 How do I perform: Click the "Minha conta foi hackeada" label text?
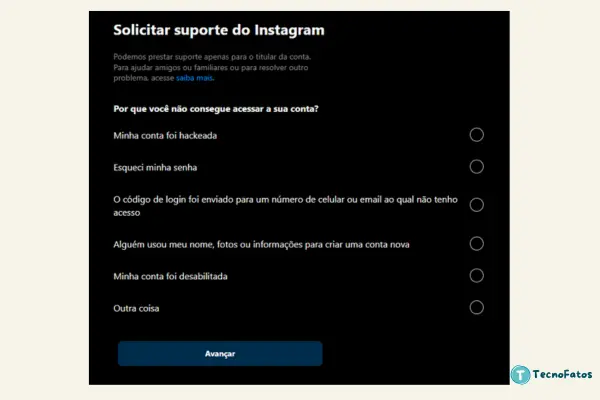(165, 136)
